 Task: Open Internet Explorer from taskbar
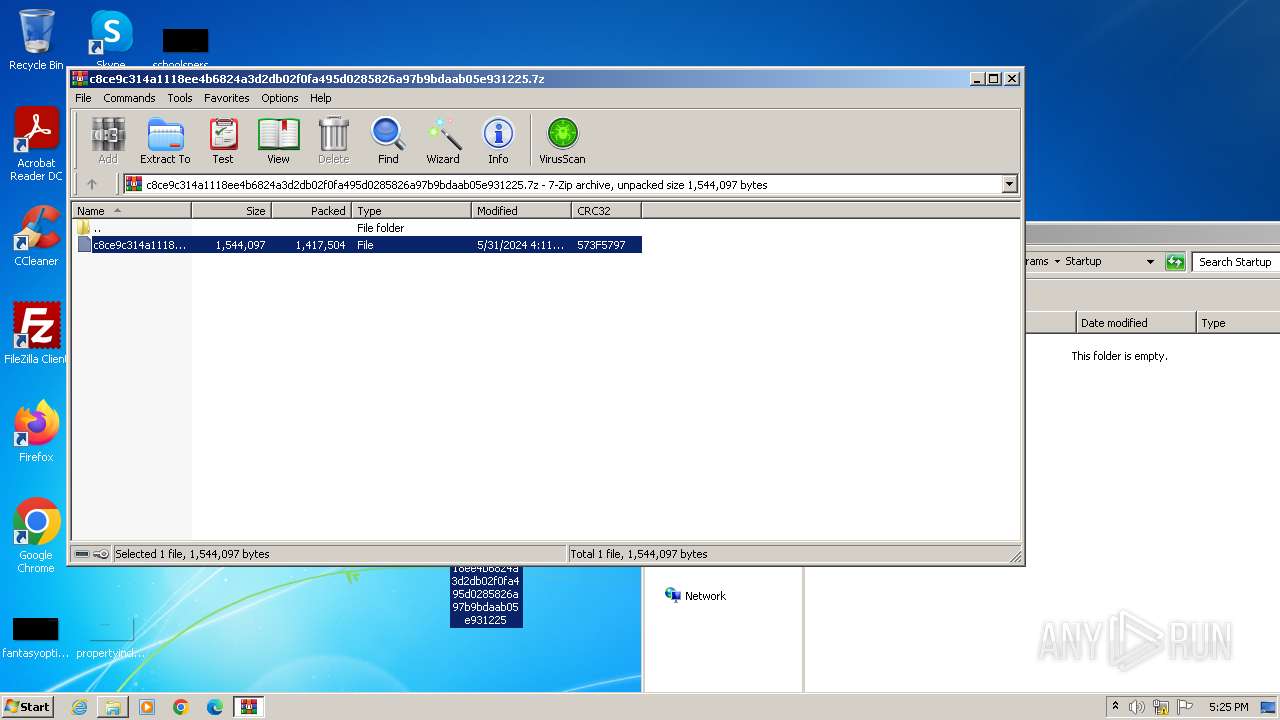[x=79, y=707]
